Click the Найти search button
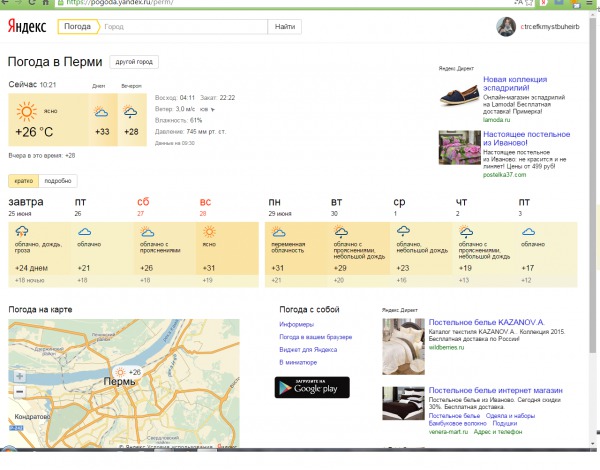The image size is (600, 470). pos(285,27)
